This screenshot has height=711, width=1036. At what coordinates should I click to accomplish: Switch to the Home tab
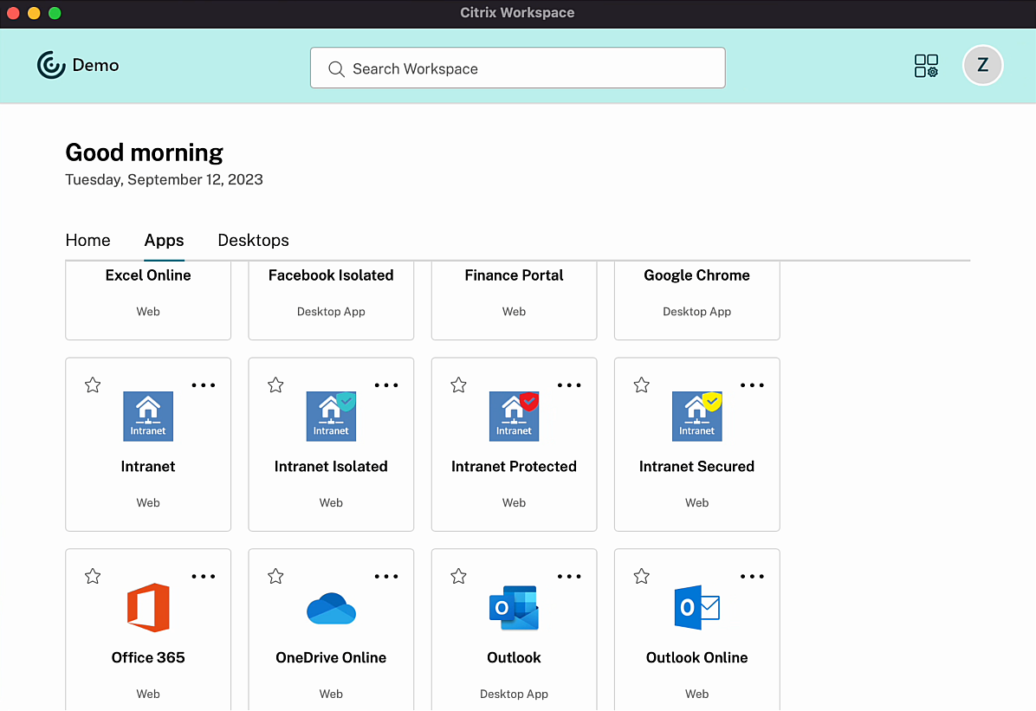tap(88, 240)
